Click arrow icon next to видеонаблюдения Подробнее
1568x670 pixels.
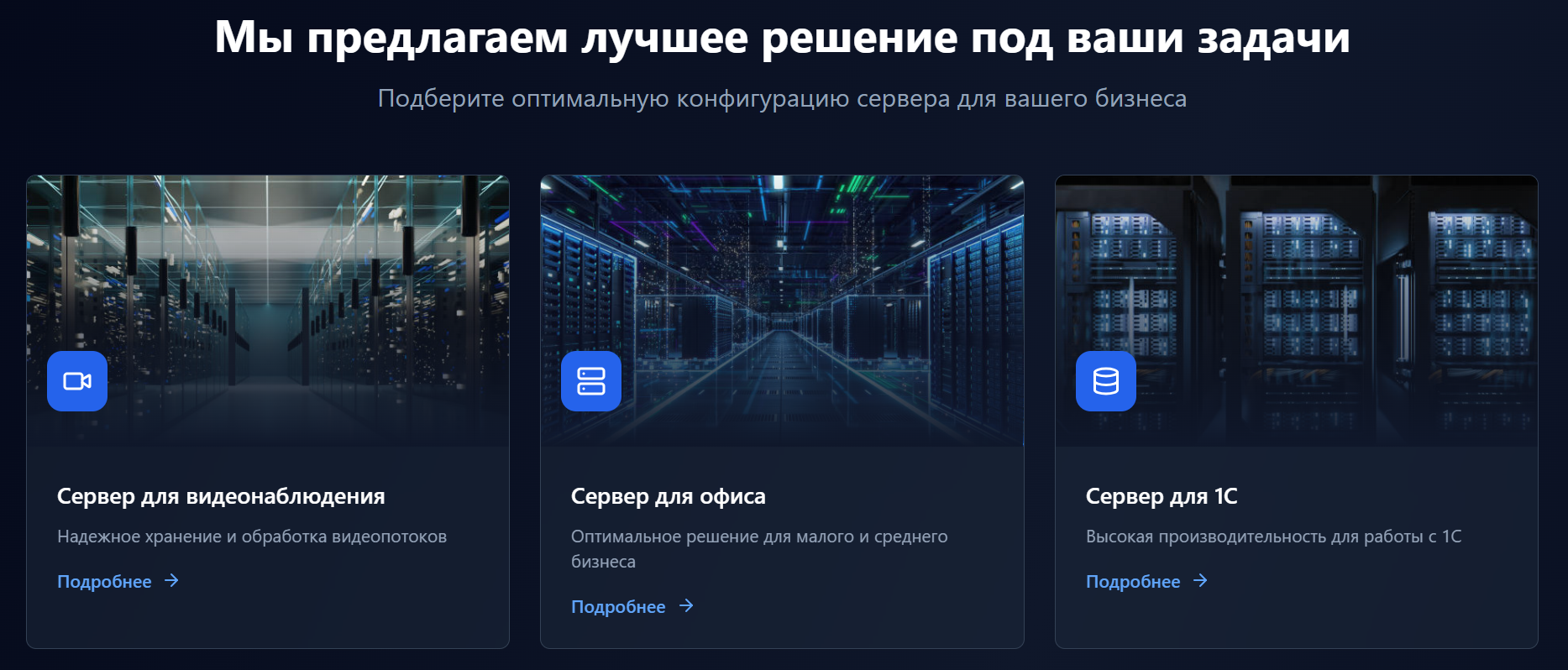pyautogui.click(x=171, y=580)
